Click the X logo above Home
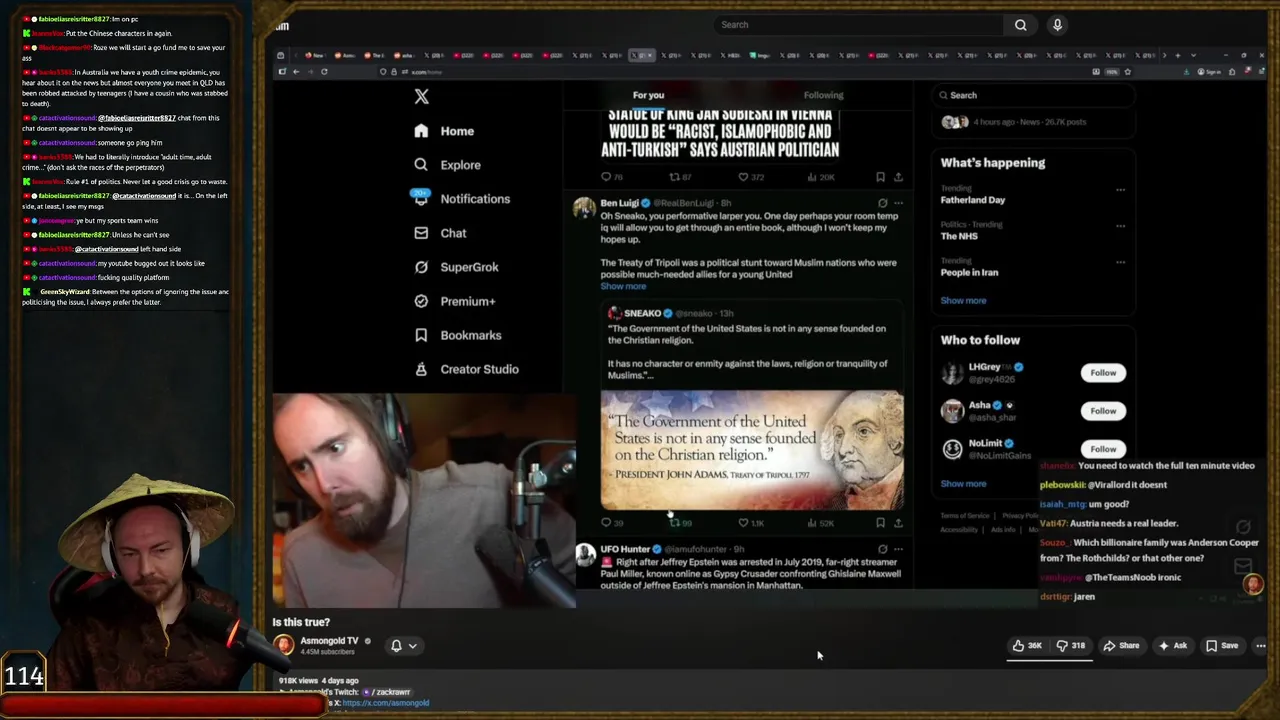 421,97
